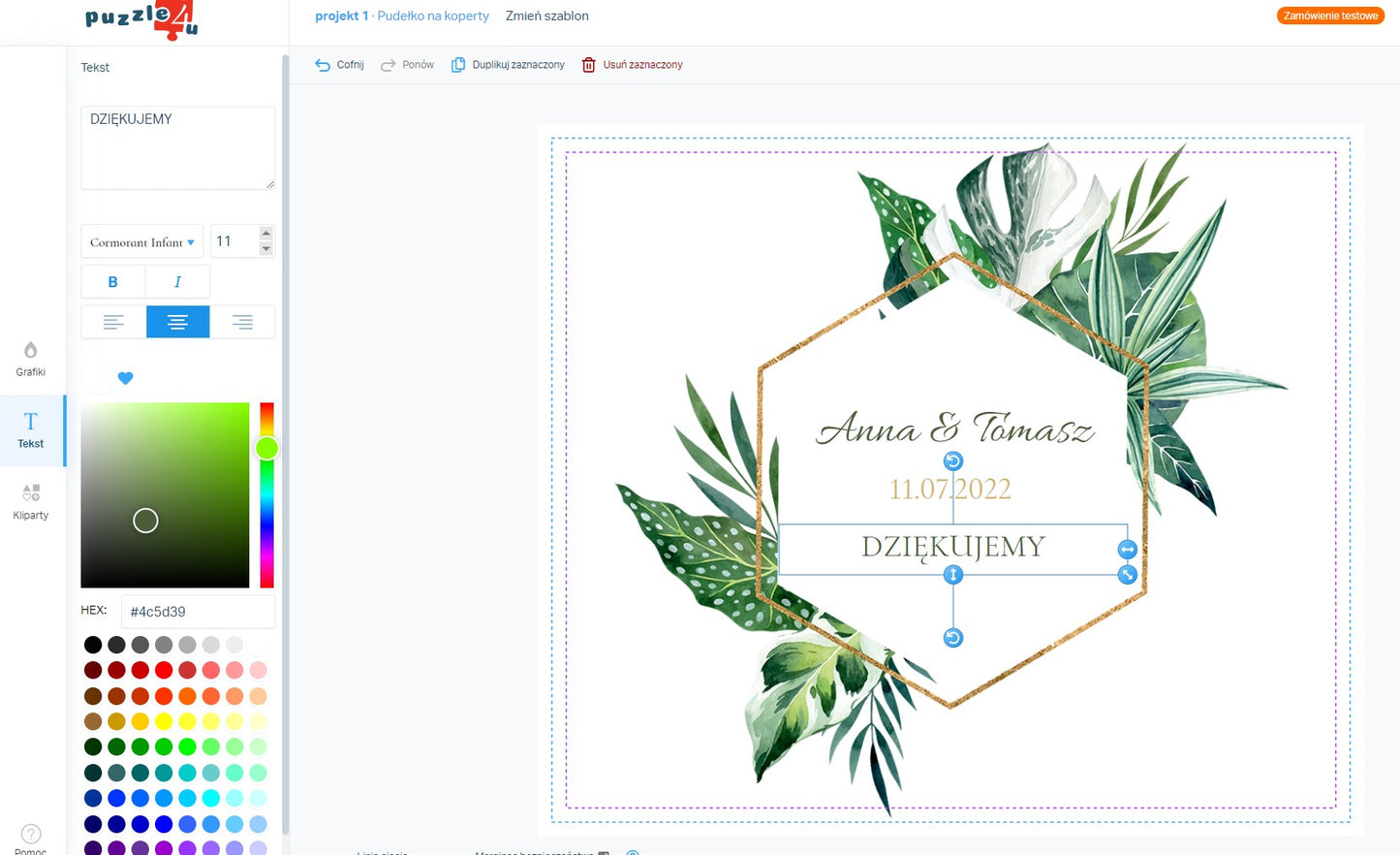Align text to the right
Image resolution: width=1400 pixels, height=855 pixels.
click(242, 322)
